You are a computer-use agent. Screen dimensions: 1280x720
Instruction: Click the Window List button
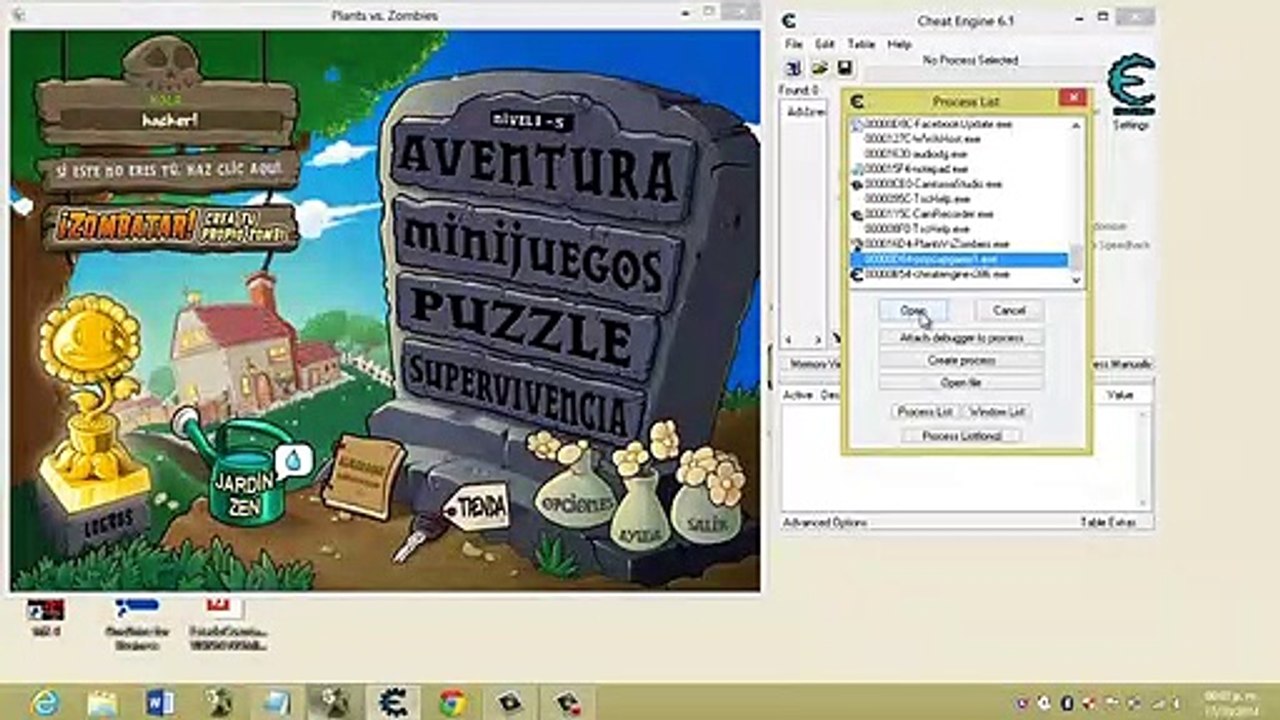997,412
